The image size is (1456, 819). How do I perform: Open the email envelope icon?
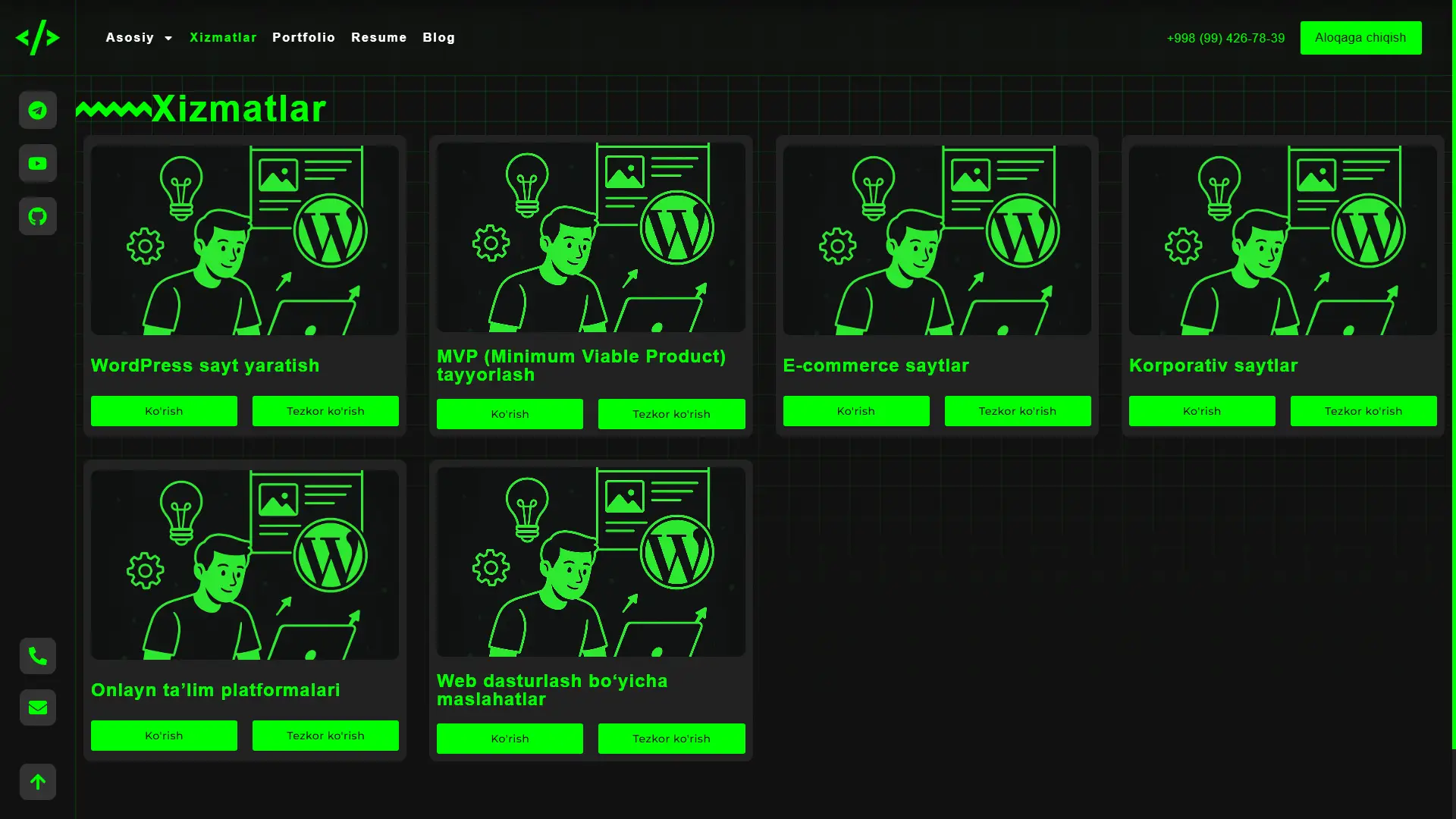tap(37, 708)
